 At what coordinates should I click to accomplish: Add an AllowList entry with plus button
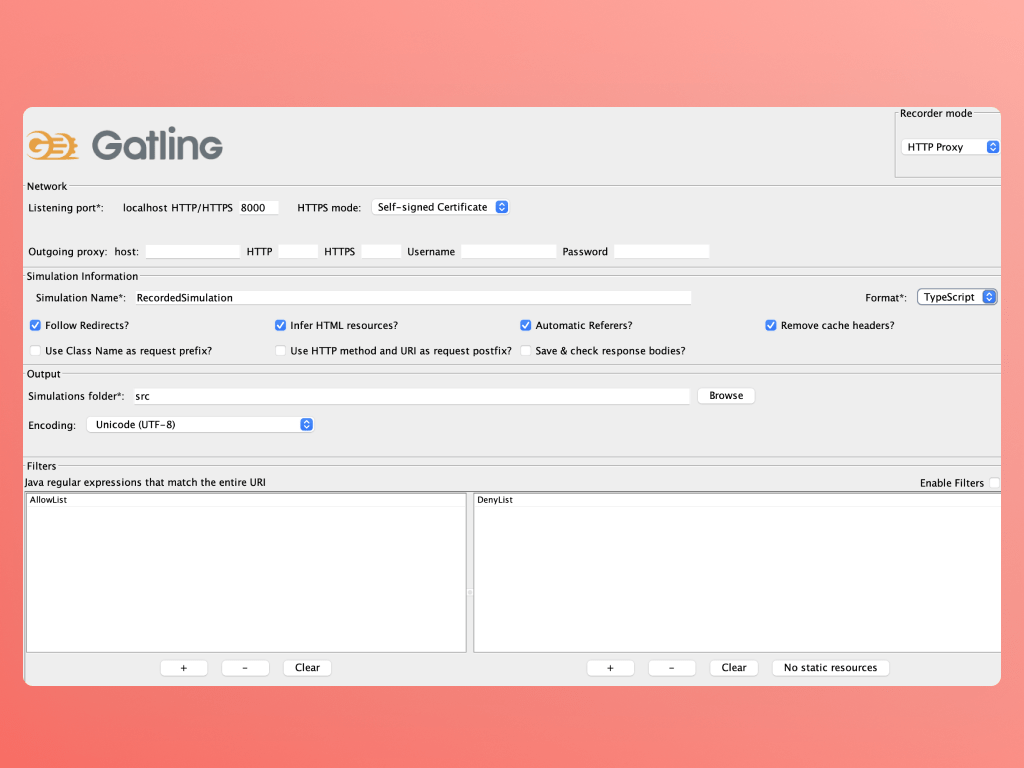point(184,668)
